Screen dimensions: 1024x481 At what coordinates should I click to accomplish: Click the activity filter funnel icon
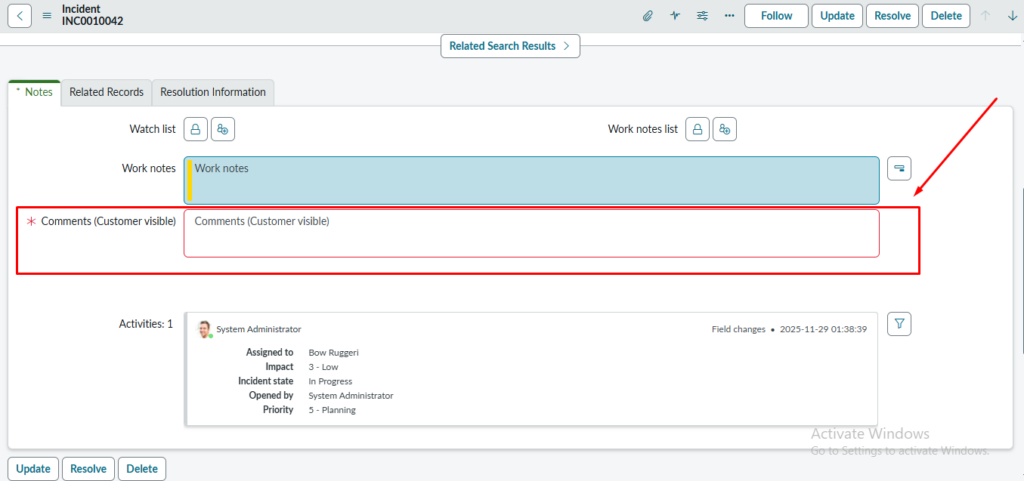(x=900, y=323)
